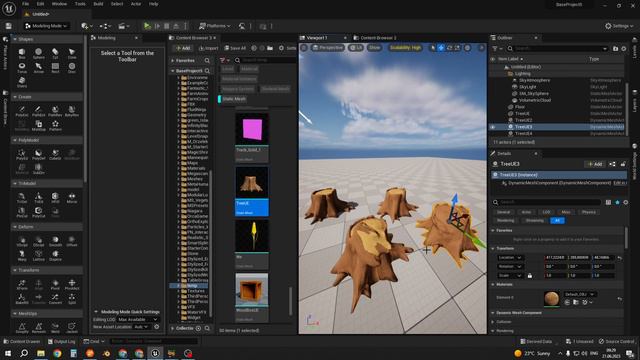This screenshot has width=640, height=360.
Task: Open the Windows Start menu
Action: (x=8, y=353)
